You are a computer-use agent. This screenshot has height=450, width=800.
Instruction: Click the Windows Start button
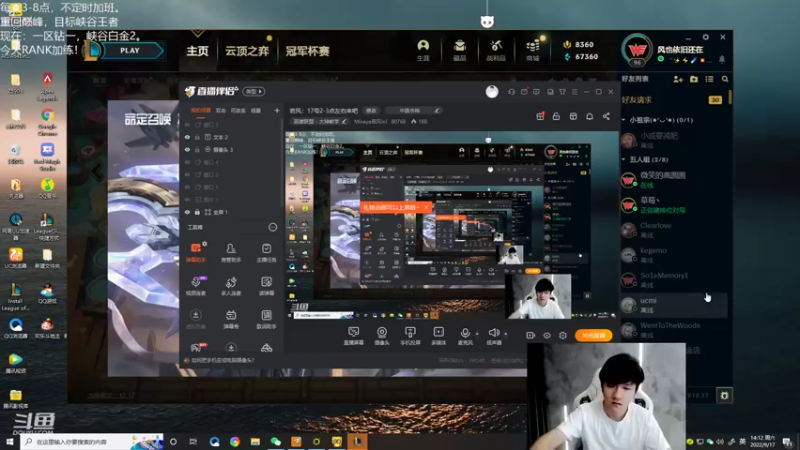pyautogui.click(x=10, y=441)
